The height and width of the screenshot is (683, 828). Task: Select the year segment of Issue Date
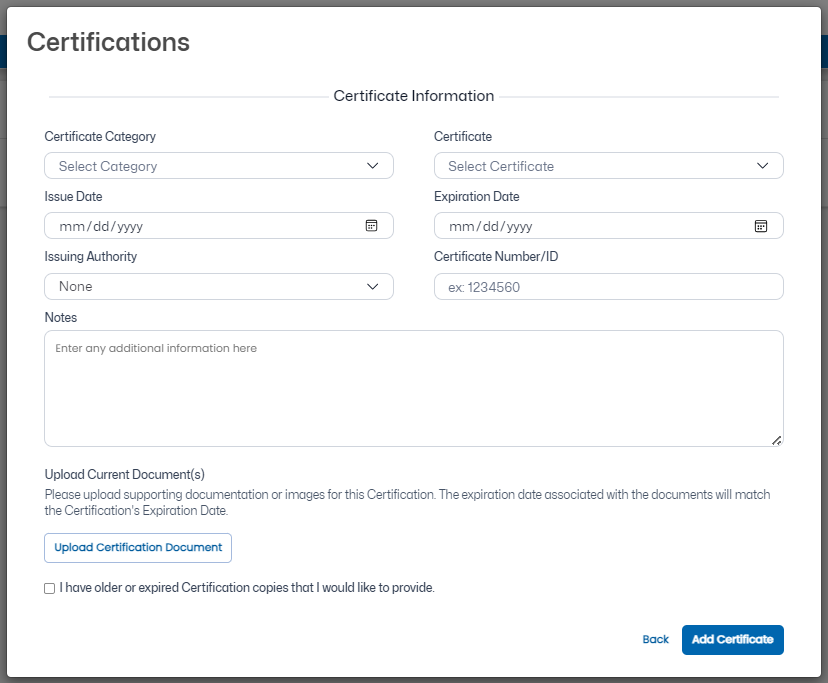130,227
